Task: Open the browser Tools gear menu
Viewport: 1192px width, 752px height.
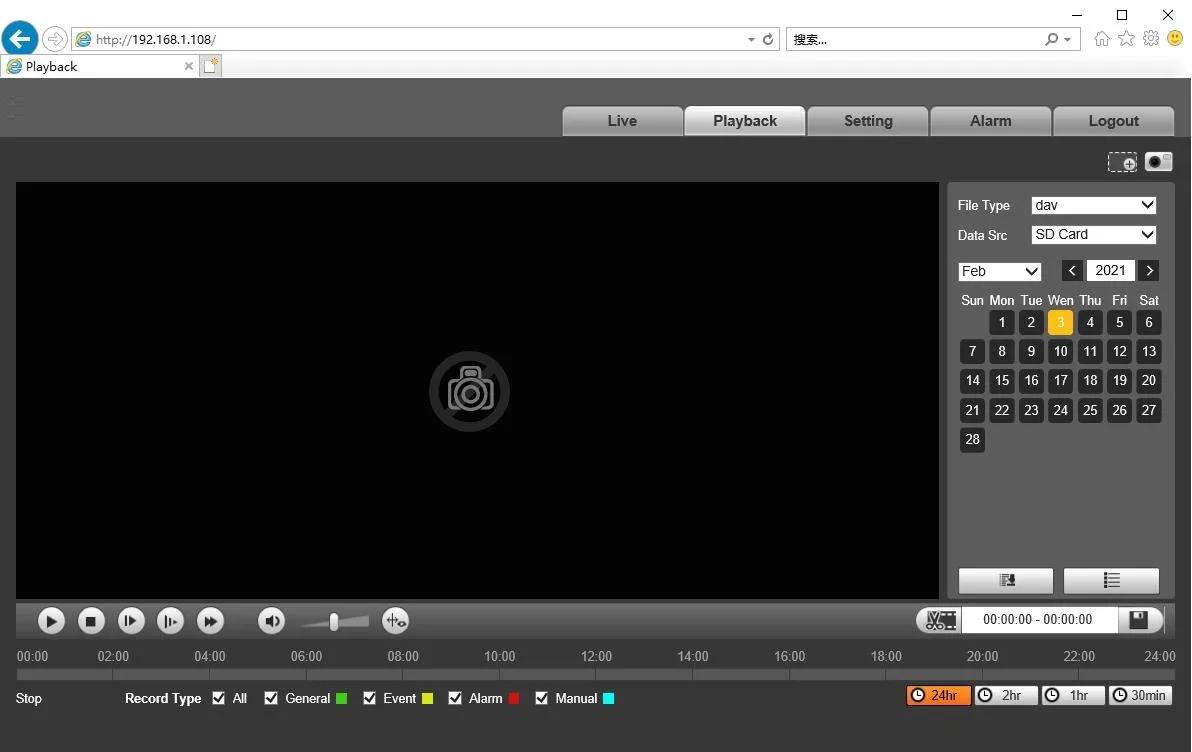Action: (1151, 39)
